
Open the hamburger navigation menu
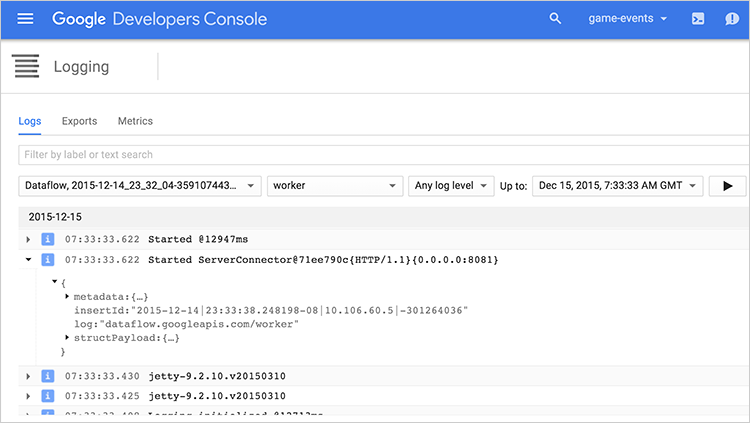[x=25, y=19]
